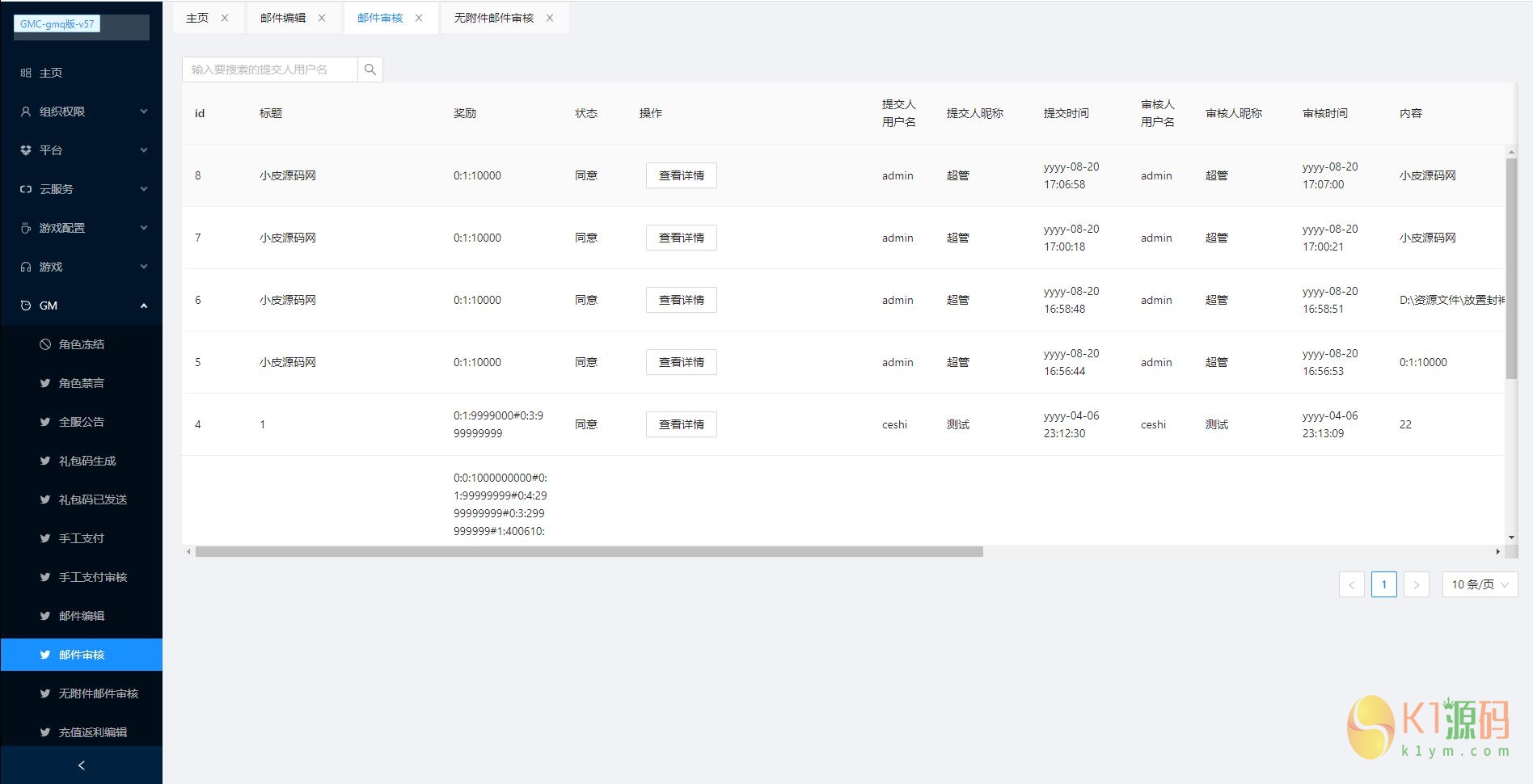
Task: Select 礼包码生成 in sidebar
Action: (87, 461)
